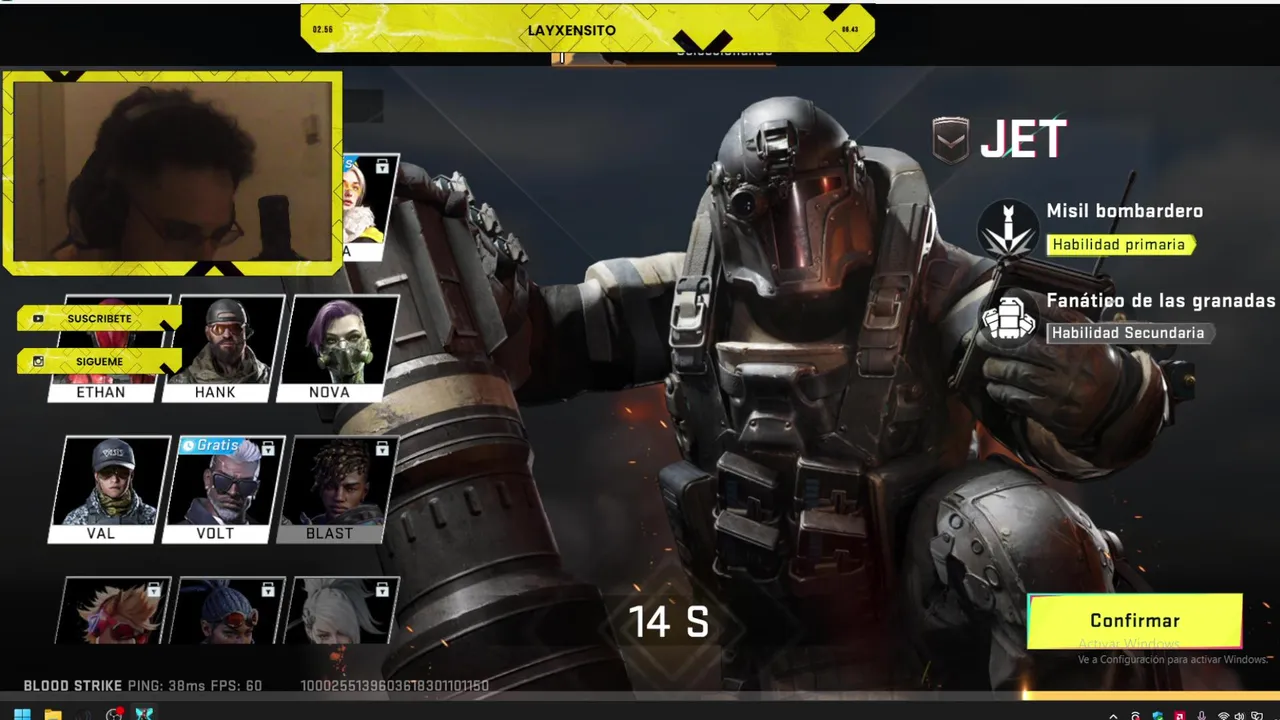
Task: Click the long session ID number
Action: pyautogui.click(x=394, y=686)
